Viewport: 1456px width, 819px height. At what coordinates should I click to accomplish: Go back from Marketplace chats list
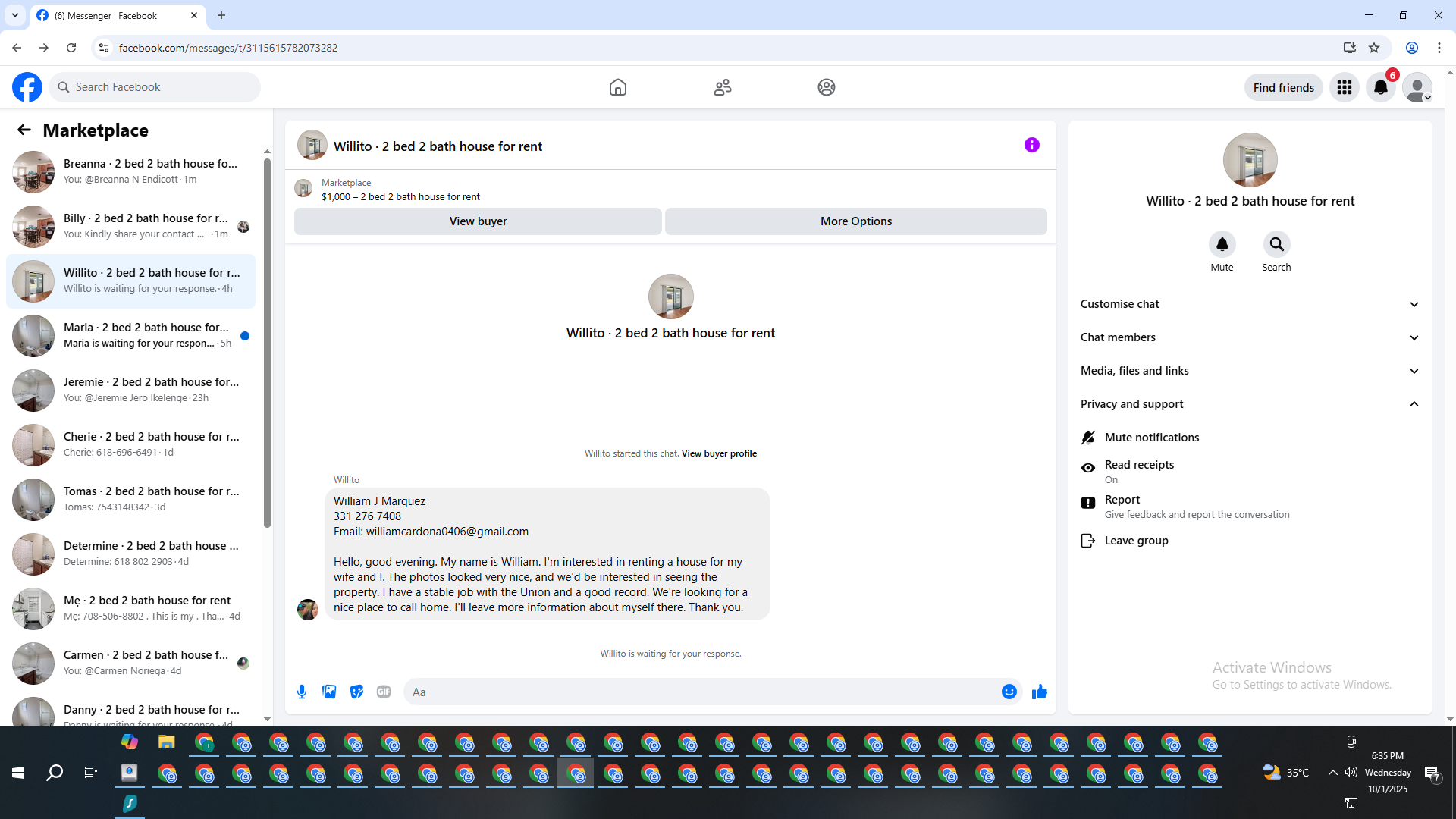(24, 130)
